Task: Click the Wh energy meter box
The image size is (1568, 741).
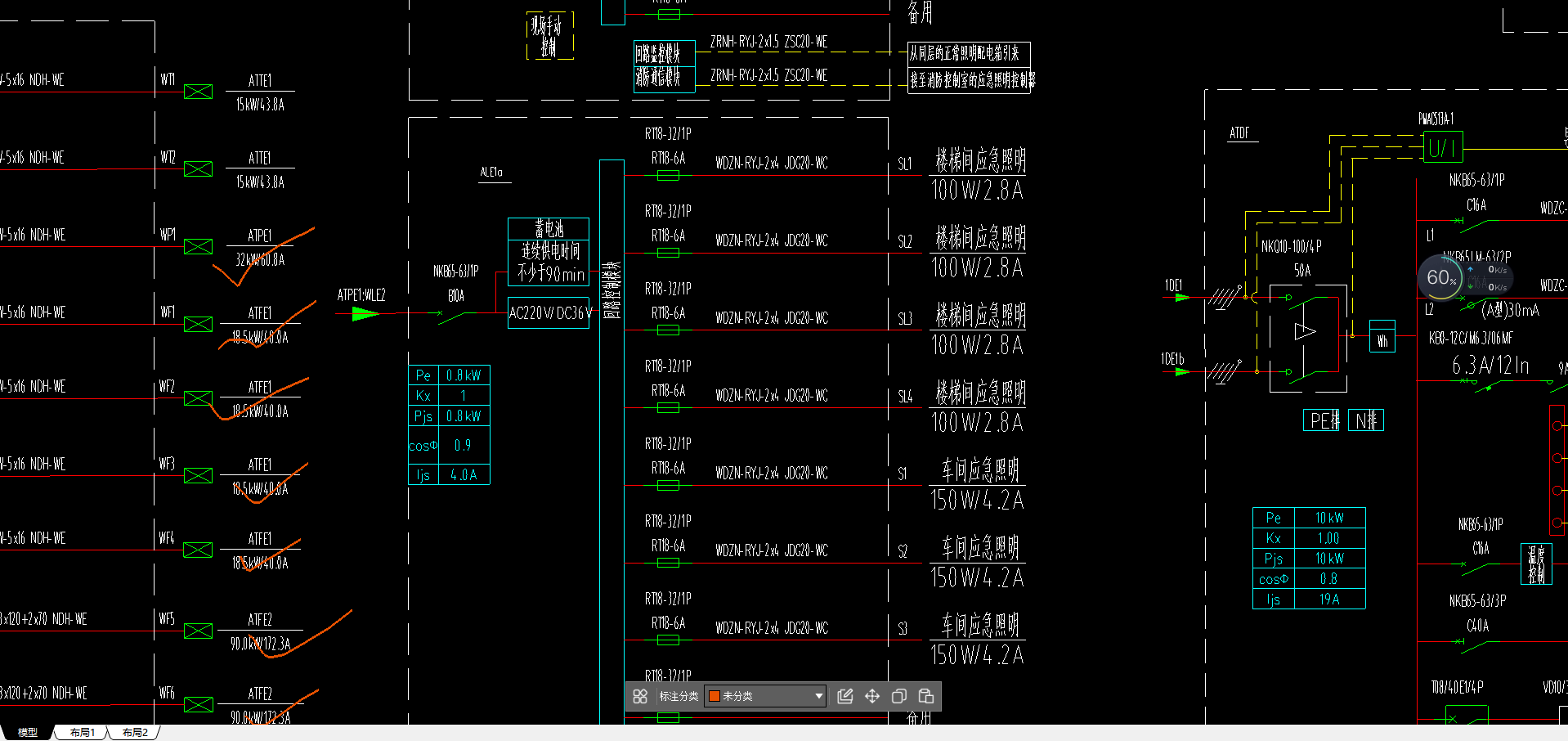Action: 1382,335
